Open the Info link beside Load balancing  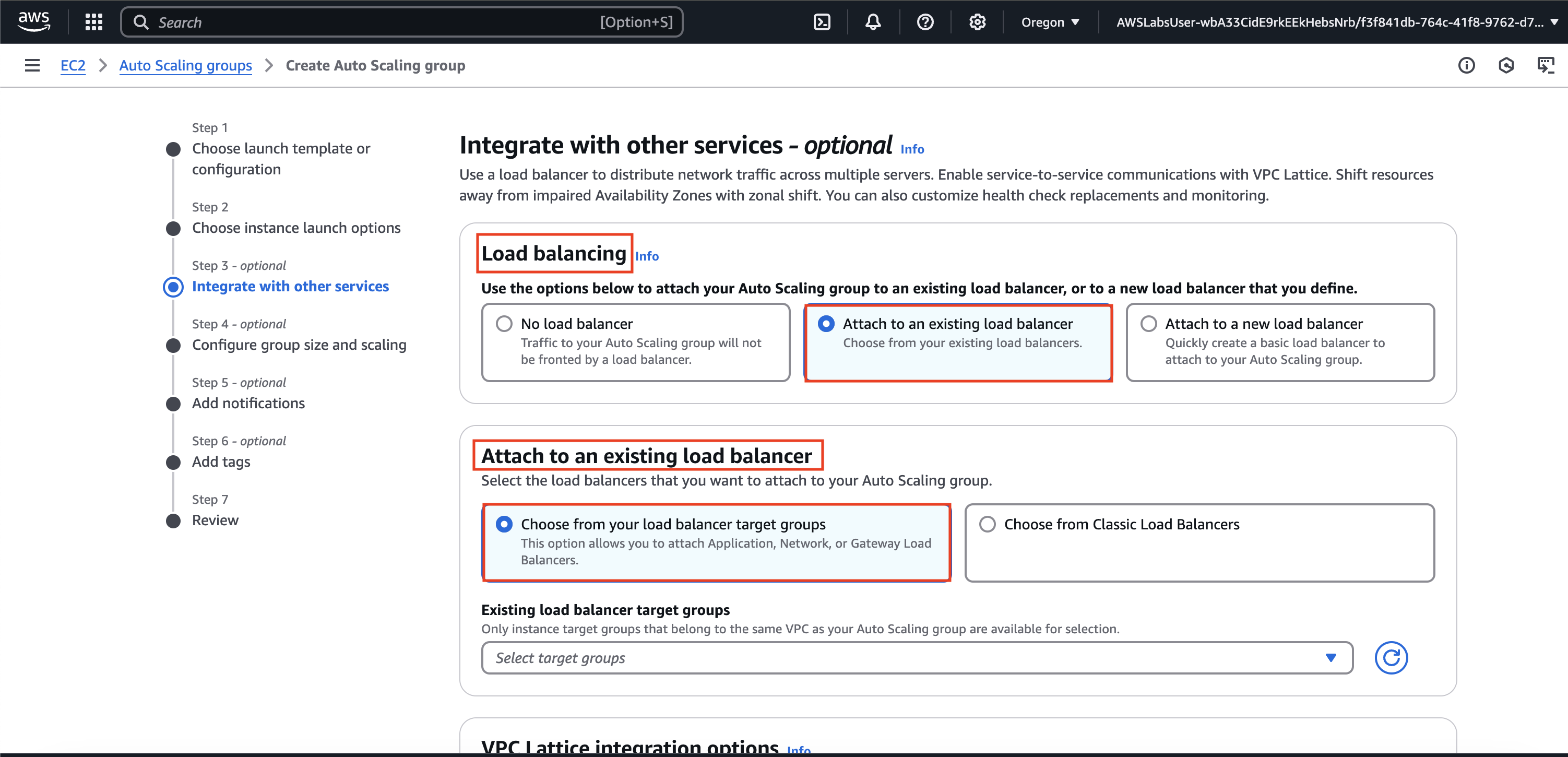[x=646, y=256]
